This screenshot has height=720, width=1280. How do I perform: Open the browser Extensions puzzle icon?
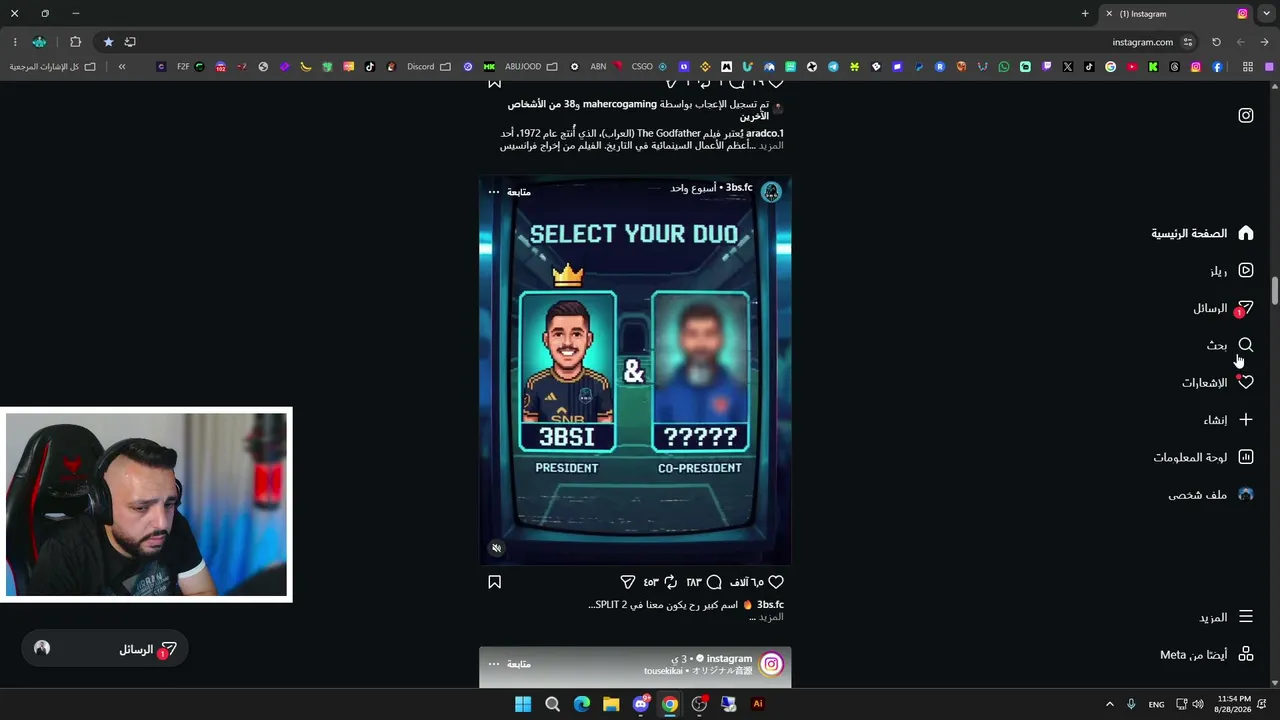75,42
